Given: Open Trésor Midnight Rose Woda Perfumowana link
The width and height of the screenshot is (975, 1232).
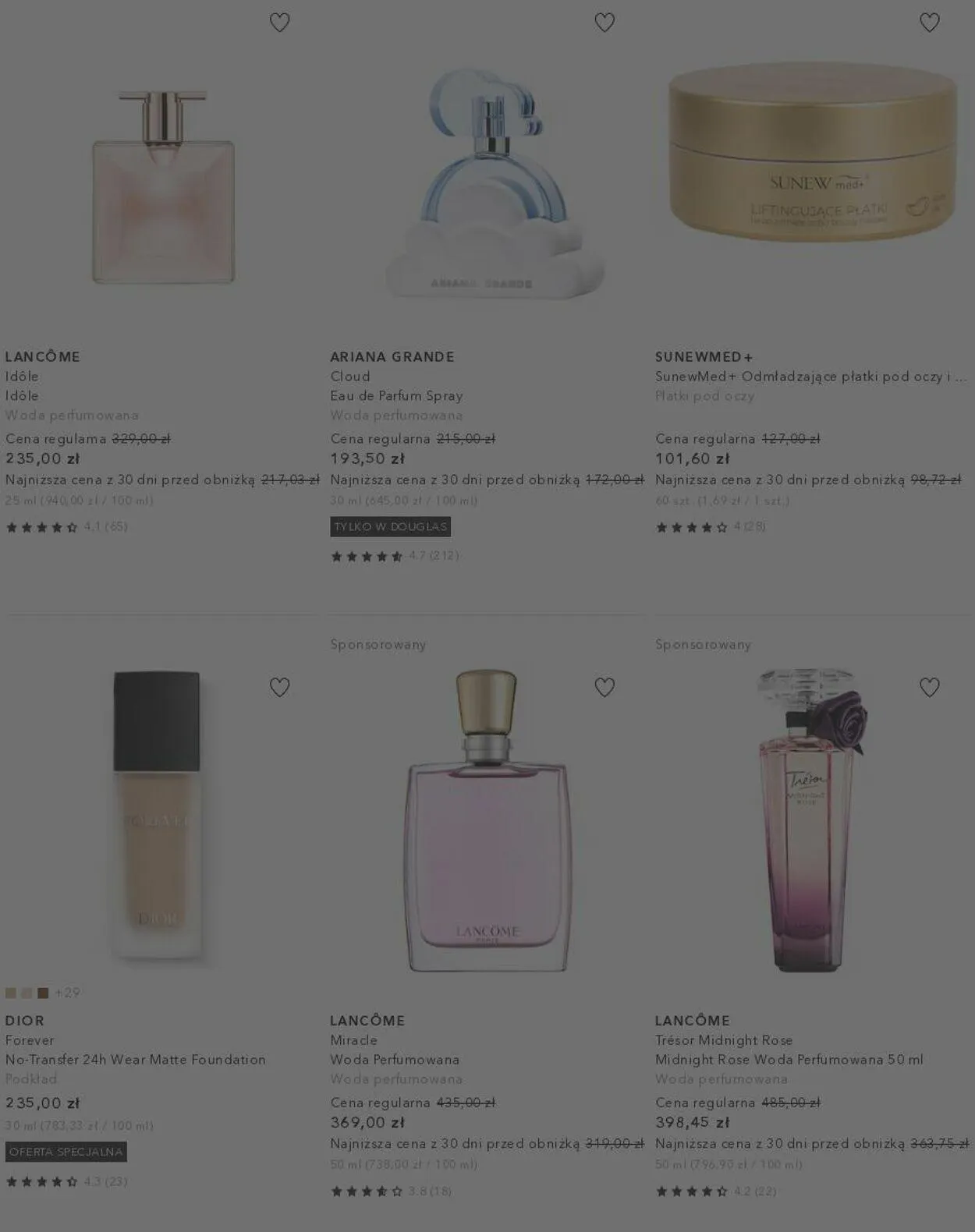Looking at the screenshot, I should 789,1060.
